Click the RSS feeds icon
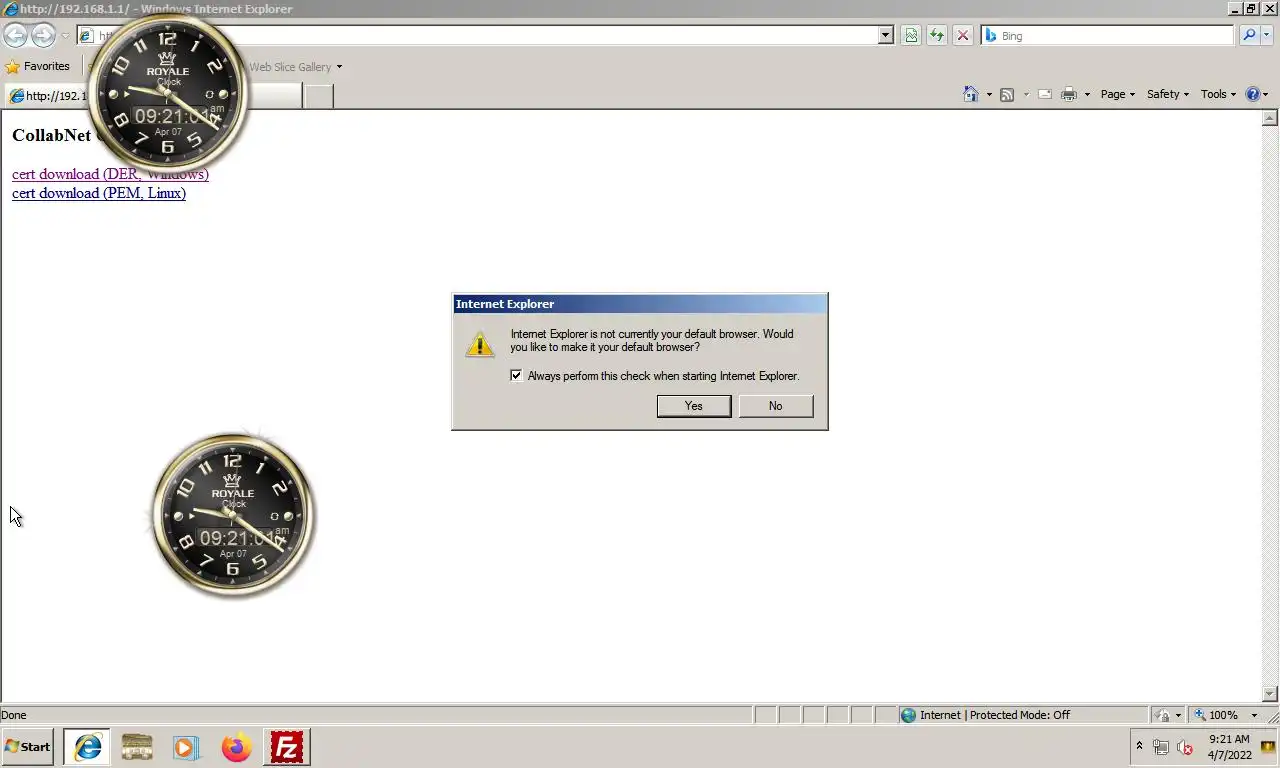1280x768 pixels. (x=1007, y=94)
